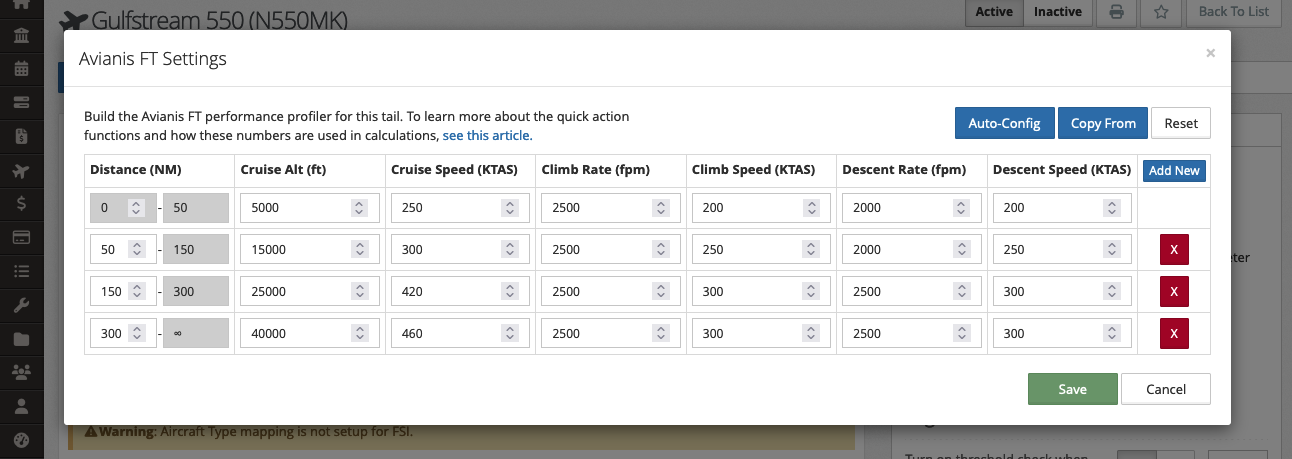Click the dollar sign sidebar icon
This screenshot has height=459, width=1292.
[21, 203]
